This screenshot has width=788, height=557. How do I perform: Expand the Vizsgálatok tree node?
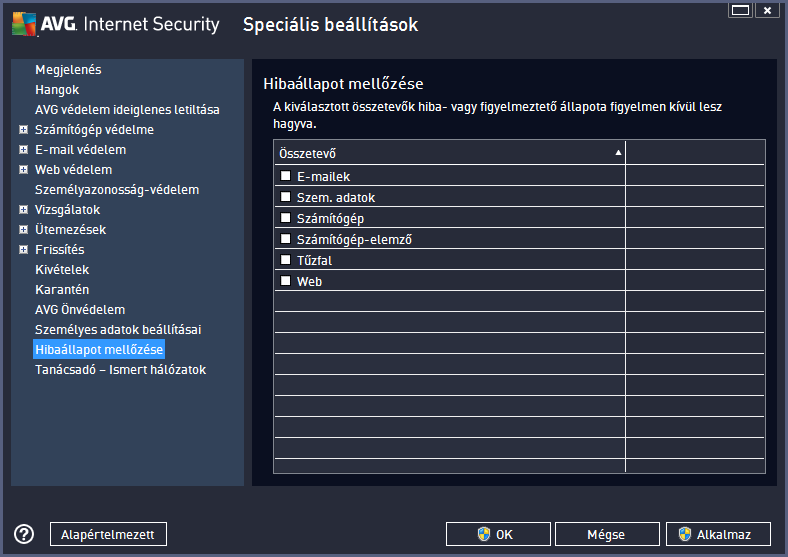[x=23, y=210]
